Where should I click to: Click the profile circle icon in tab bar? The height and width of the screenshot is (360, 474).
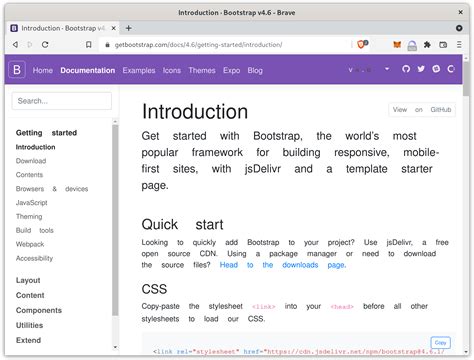click(x=459, y=28)
